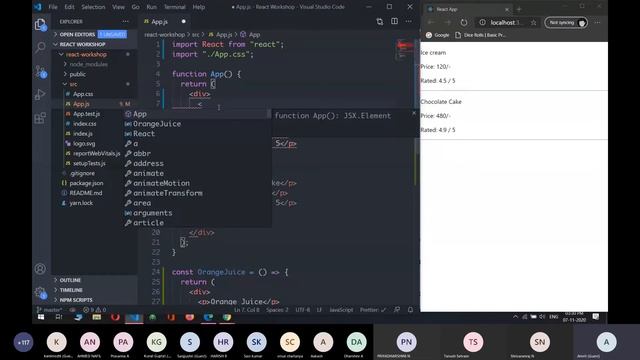The image size is (640, 360).
Task: Open the Extensions view
Action: point(40,118)
